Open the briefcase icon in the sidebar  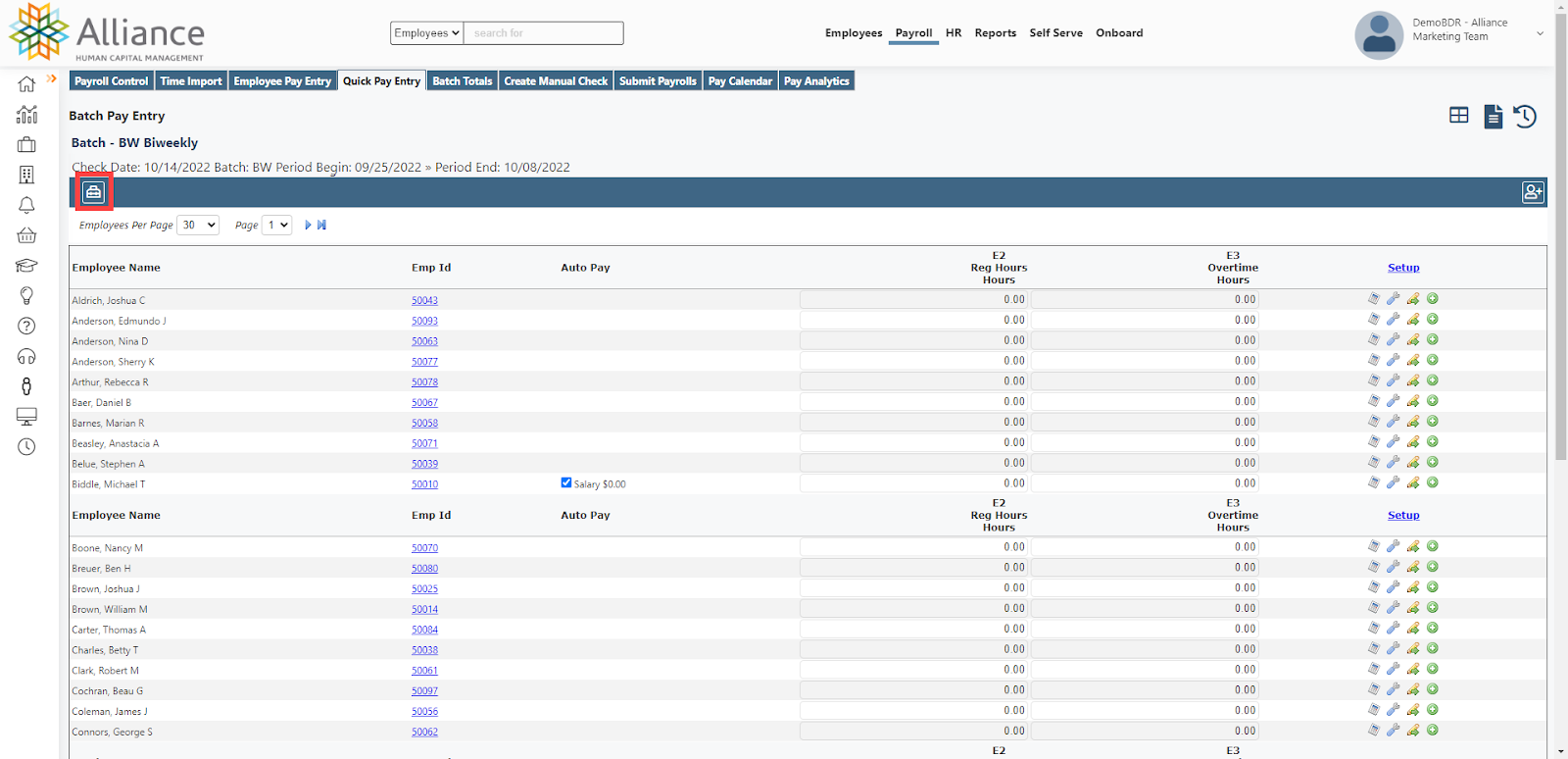click(x=26, y=145)
